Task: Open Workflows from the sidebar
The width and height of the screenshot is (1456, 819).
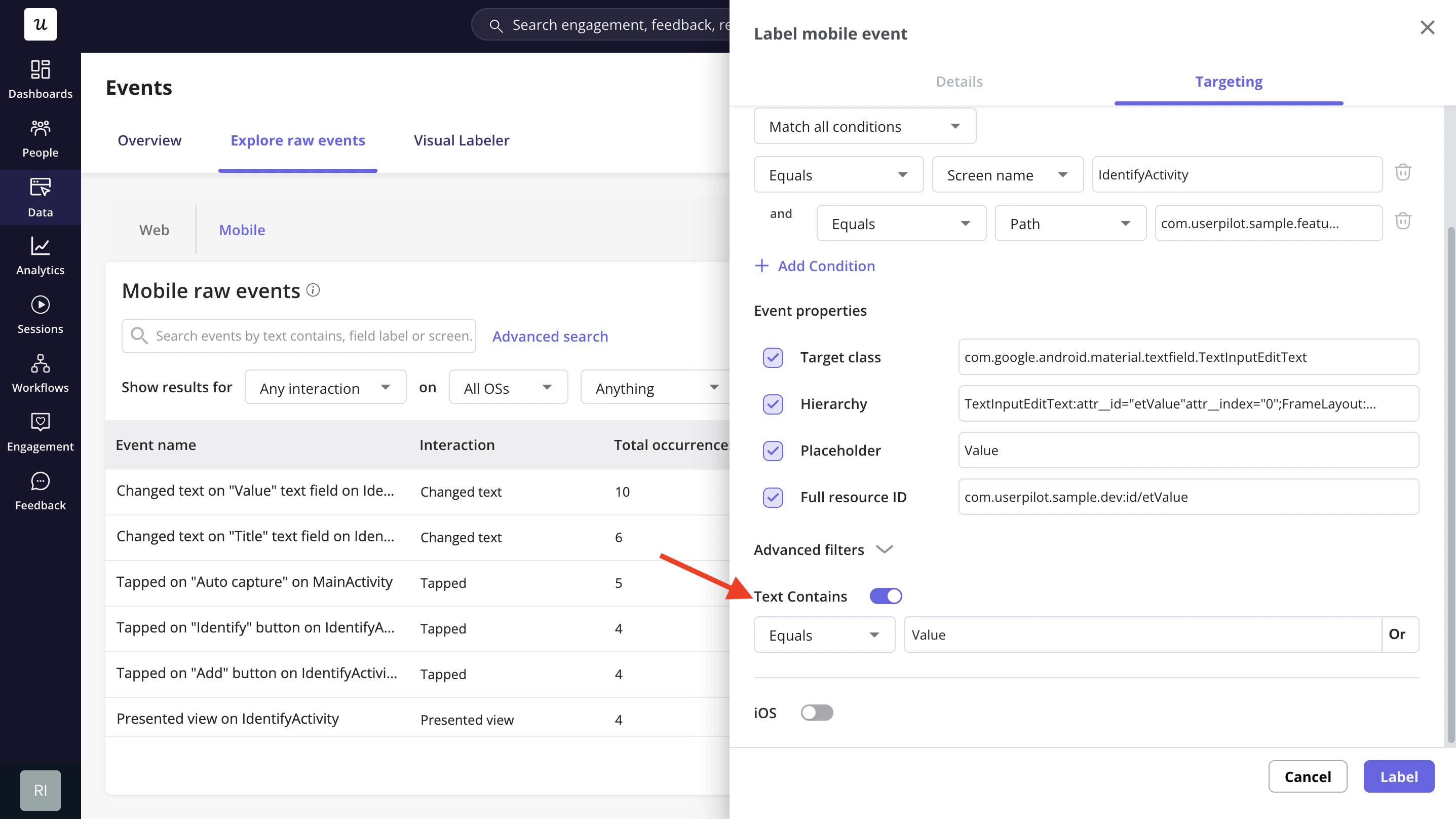Action: 40,374
